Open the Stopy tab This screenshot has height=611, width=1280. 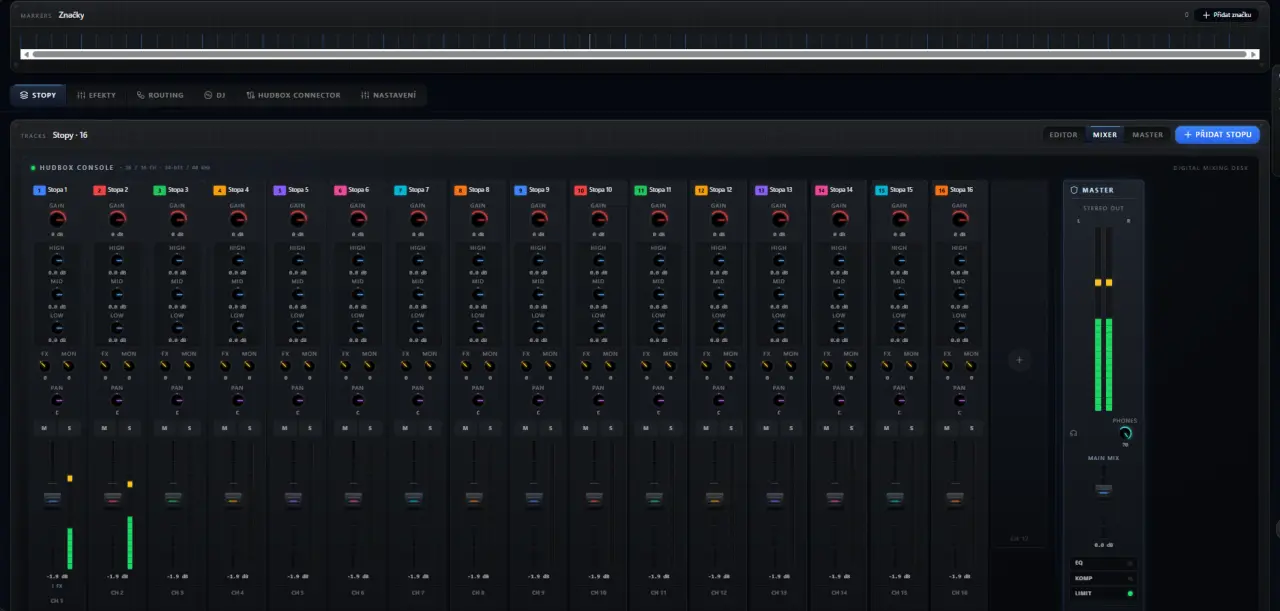point(38,95)
